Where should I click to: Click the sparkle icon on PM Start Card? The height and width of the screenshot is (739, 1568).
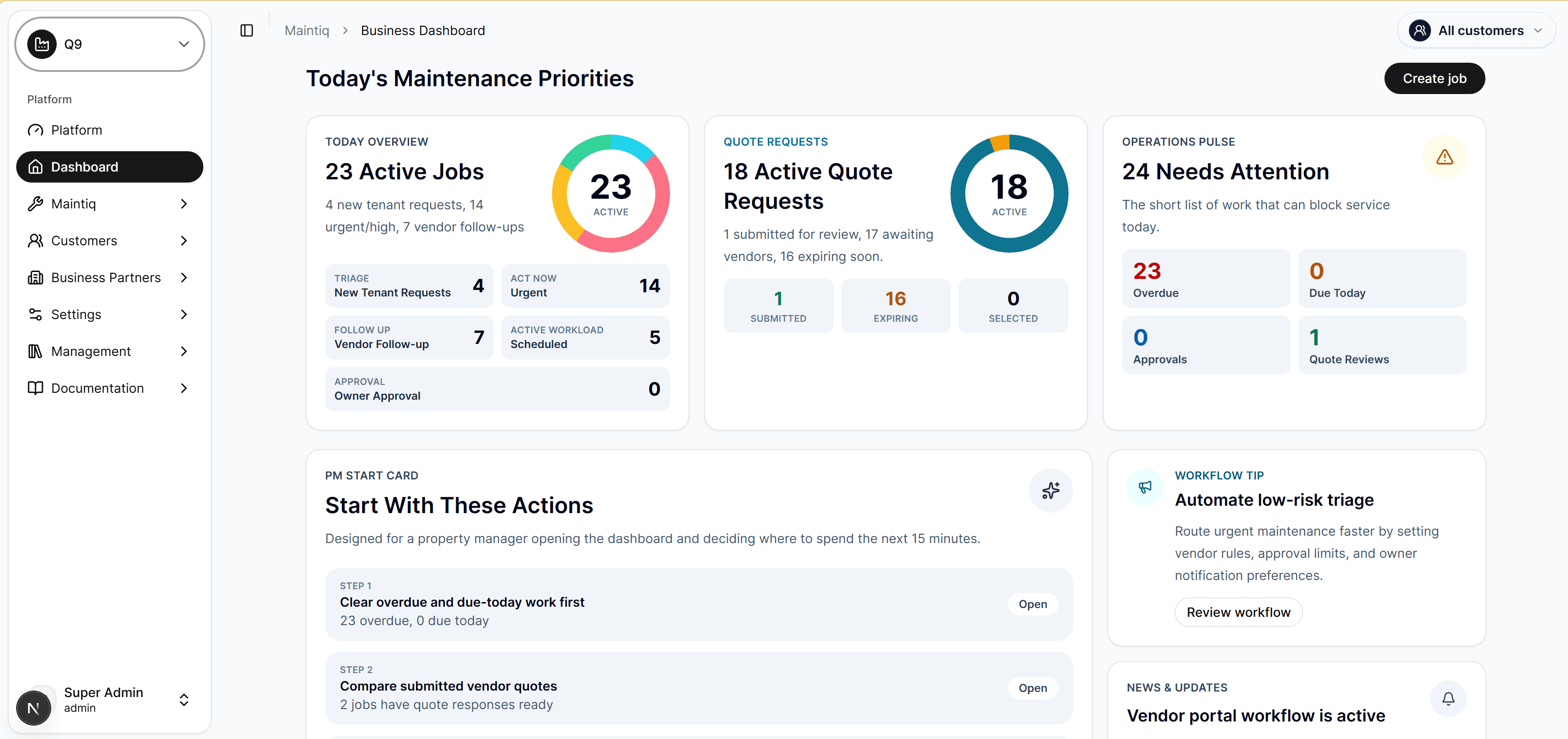1051,490
